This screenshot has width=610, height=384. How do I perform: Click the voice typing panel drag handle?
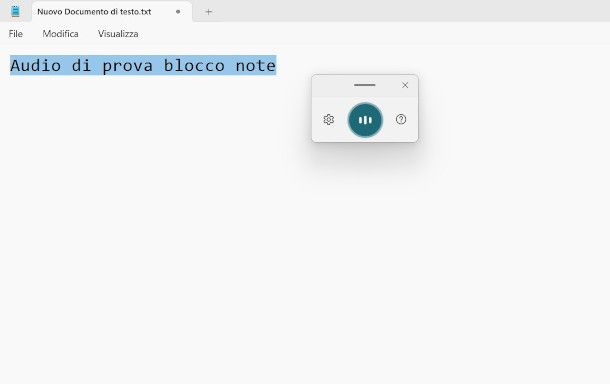coord(365,85)
